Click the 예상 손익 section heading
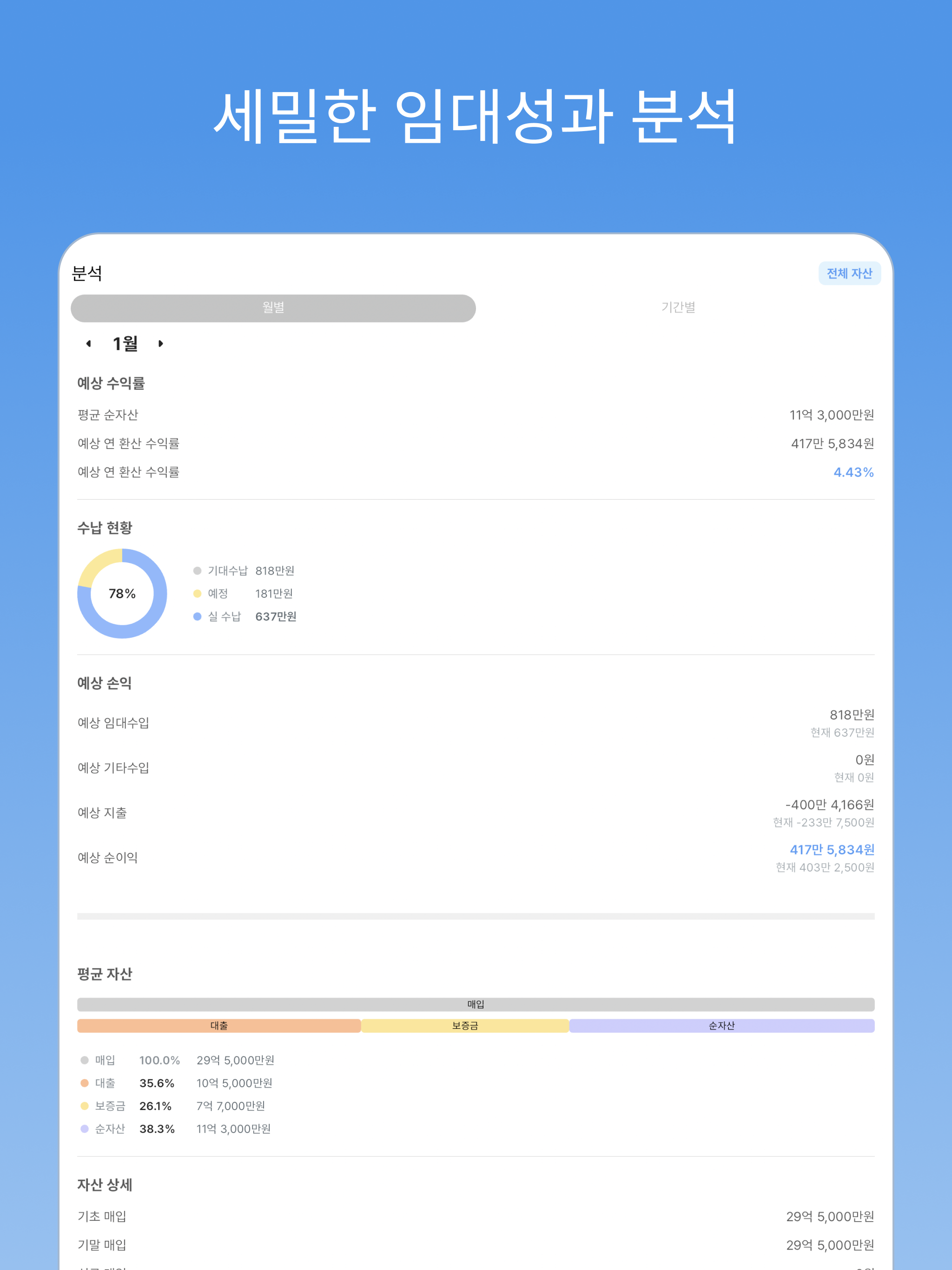Screen dimensions: 952x1270 105,683
